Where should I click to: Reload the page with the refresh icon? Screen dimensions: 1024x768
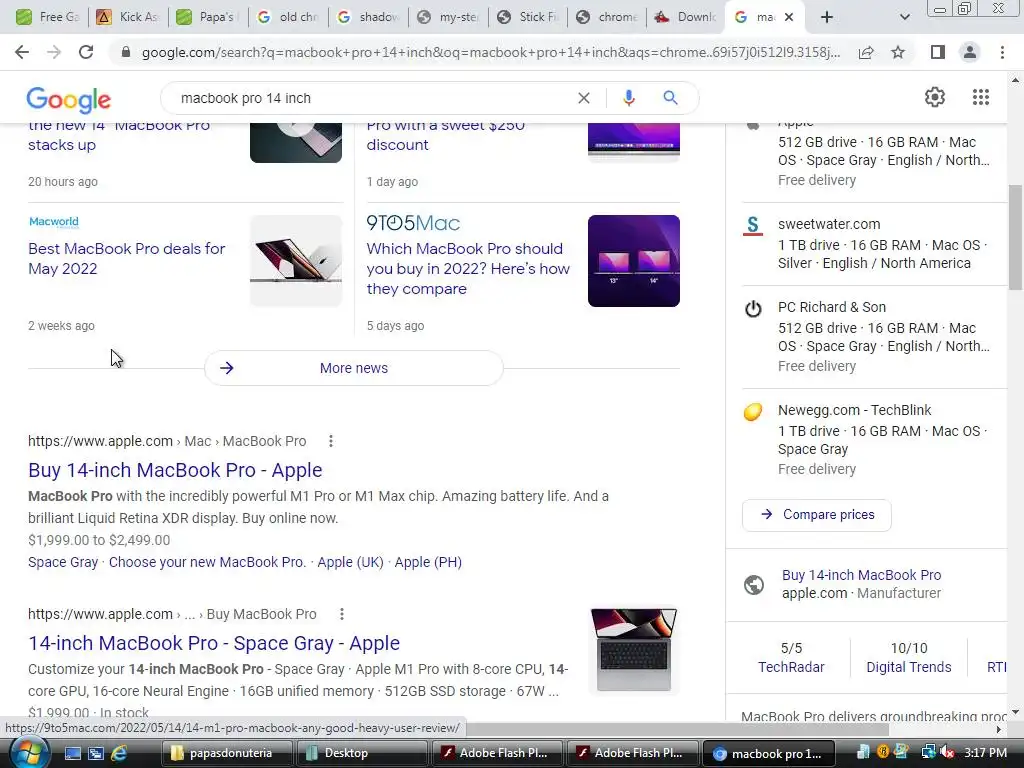pos(86,52)
